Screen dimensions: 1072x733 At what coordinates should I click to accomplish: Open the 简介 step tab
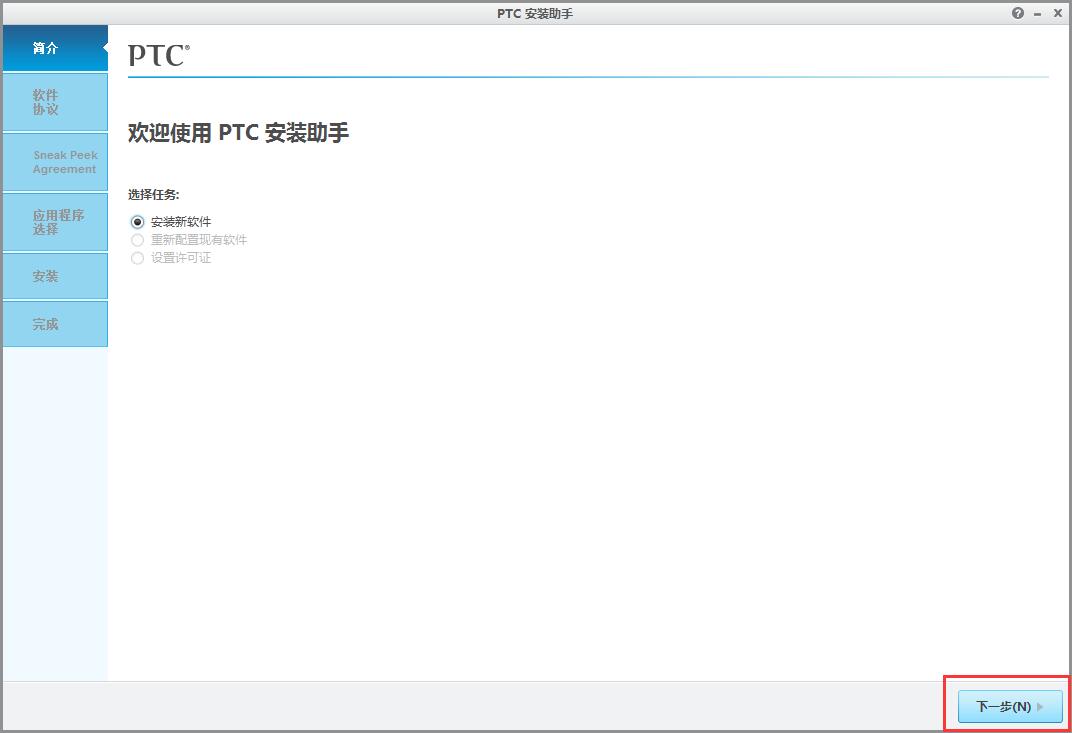point(55,48)
